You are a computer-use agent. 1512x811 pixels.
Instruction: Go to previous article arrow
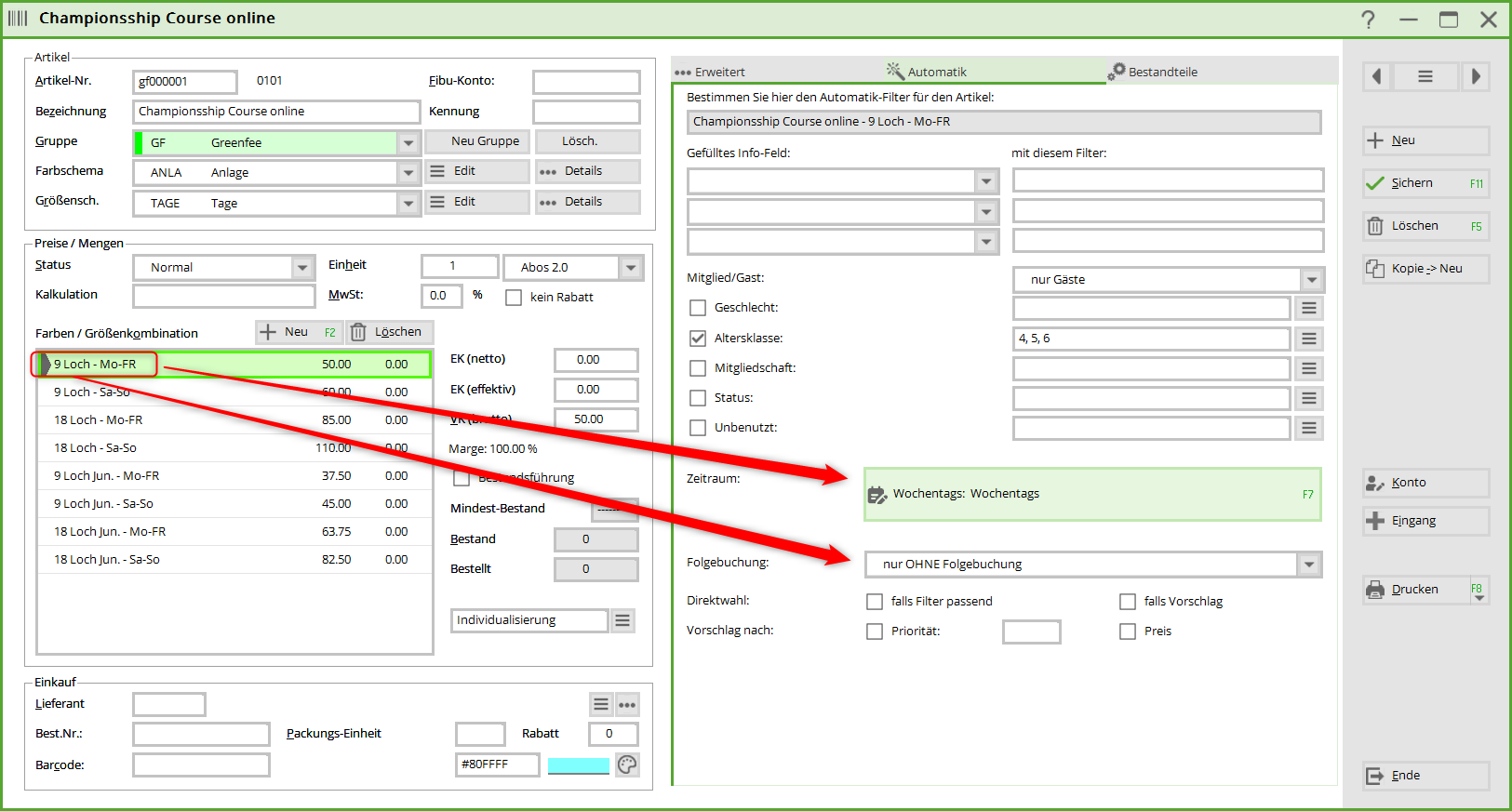point(1377,76)
